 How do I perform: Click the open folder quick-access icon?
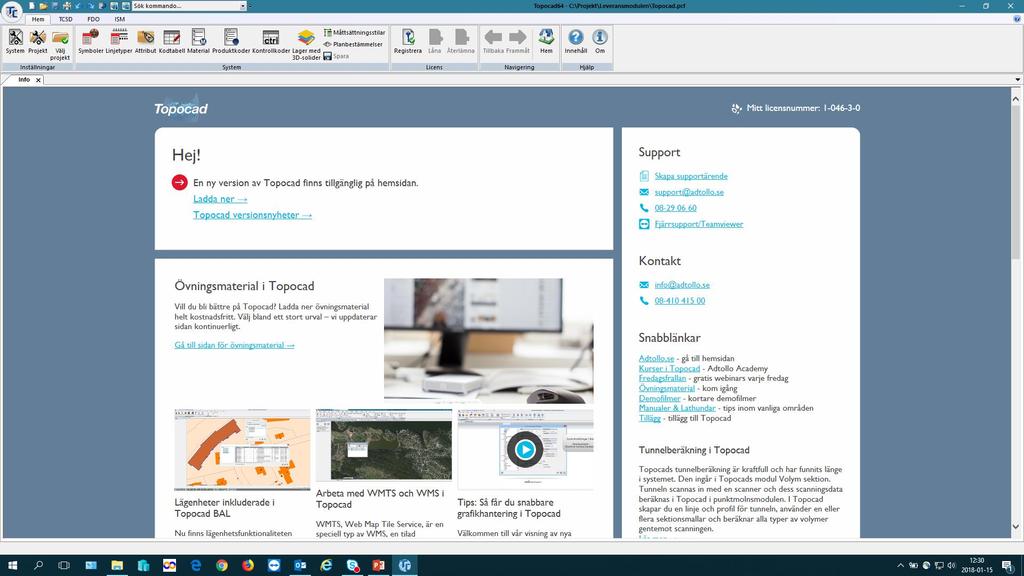pos(43,6)
